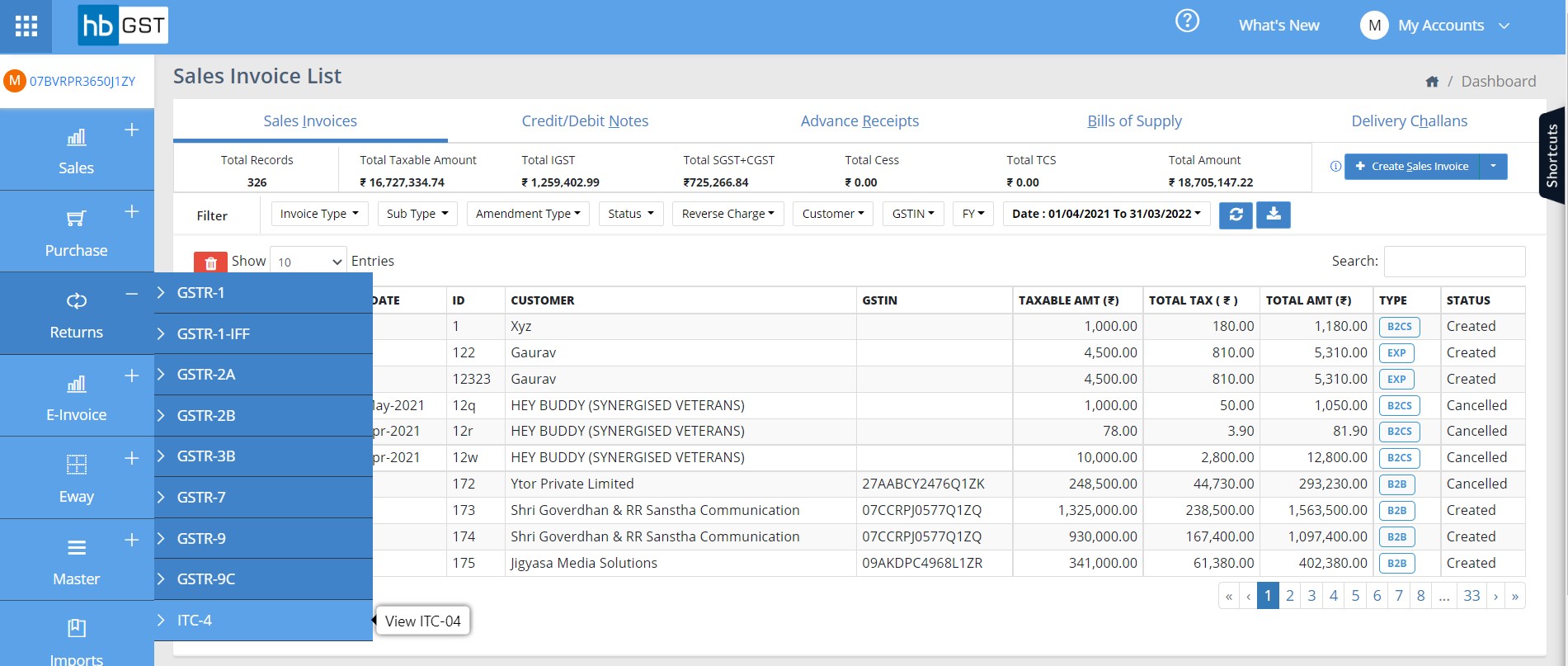Open GSTR-3B in Returns submenu
This screenshot has width=1568, height=666.
click(x=263, y=456)
